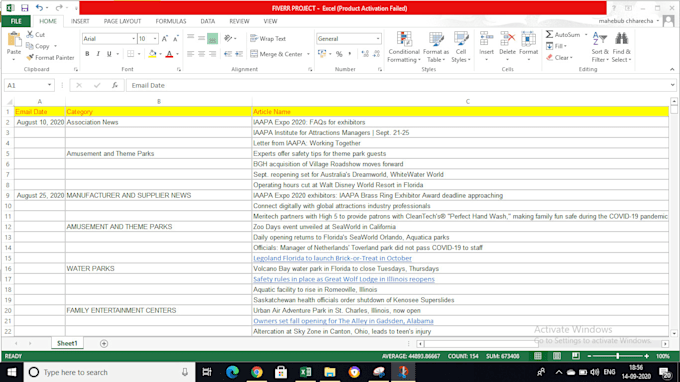Open the Sort & Filter menu
The image size is (680, 382).
pos(600,47)
